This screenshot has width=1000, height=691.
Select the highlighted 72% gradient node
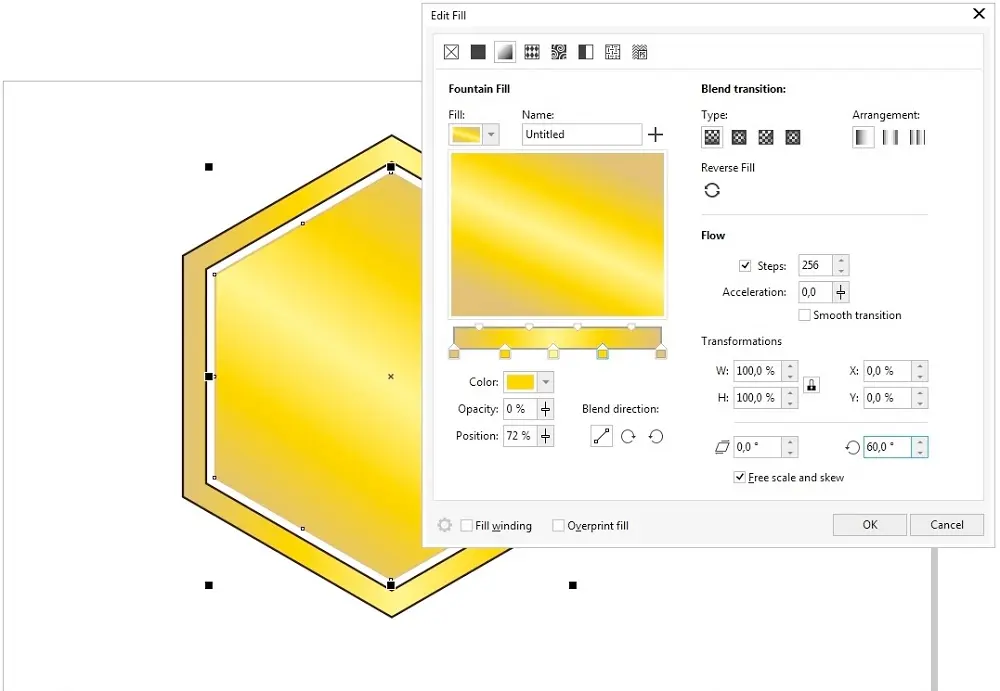click(603, 352)
